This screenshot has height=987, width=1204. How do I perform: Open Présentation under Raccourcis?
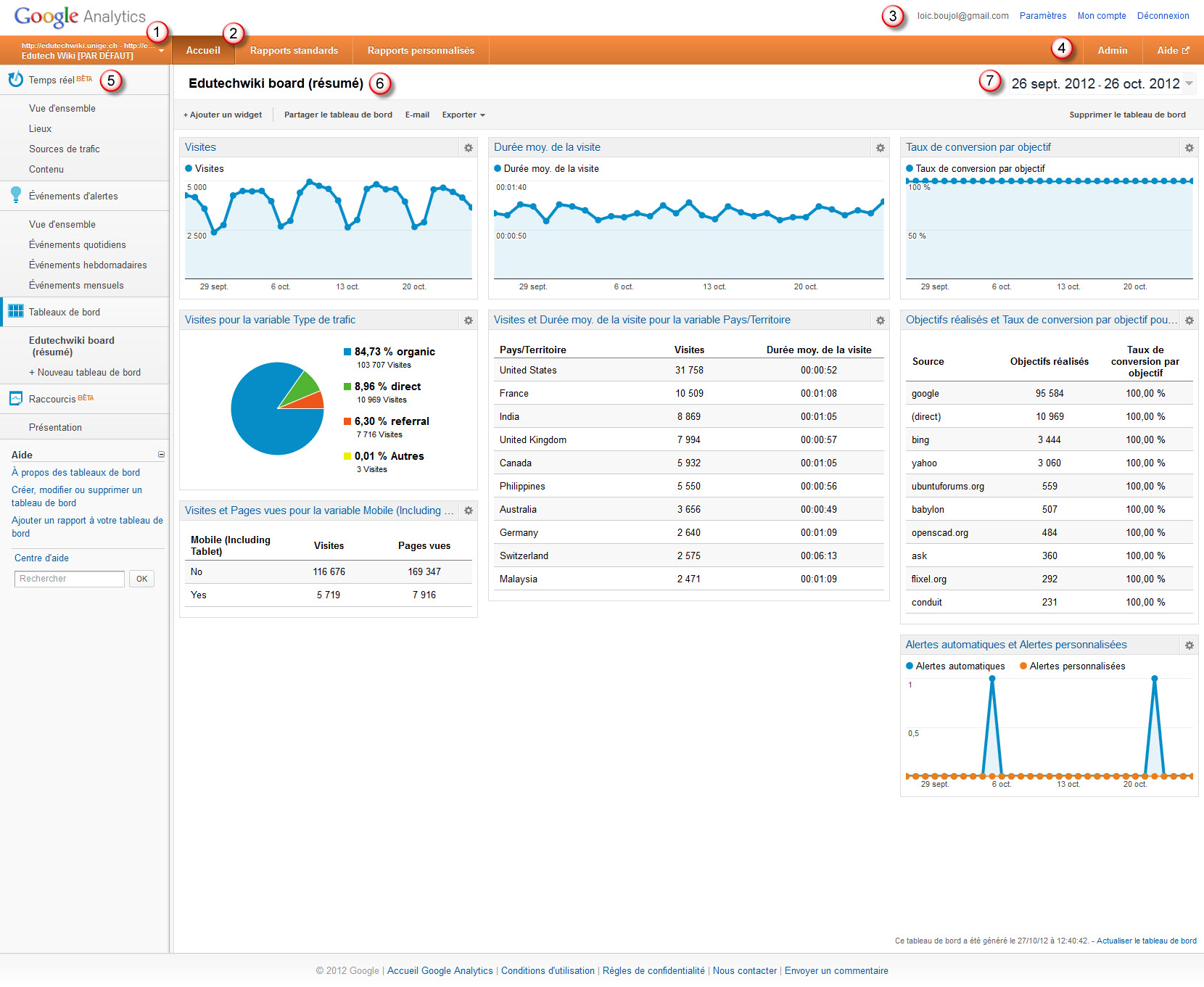point(55,427)
